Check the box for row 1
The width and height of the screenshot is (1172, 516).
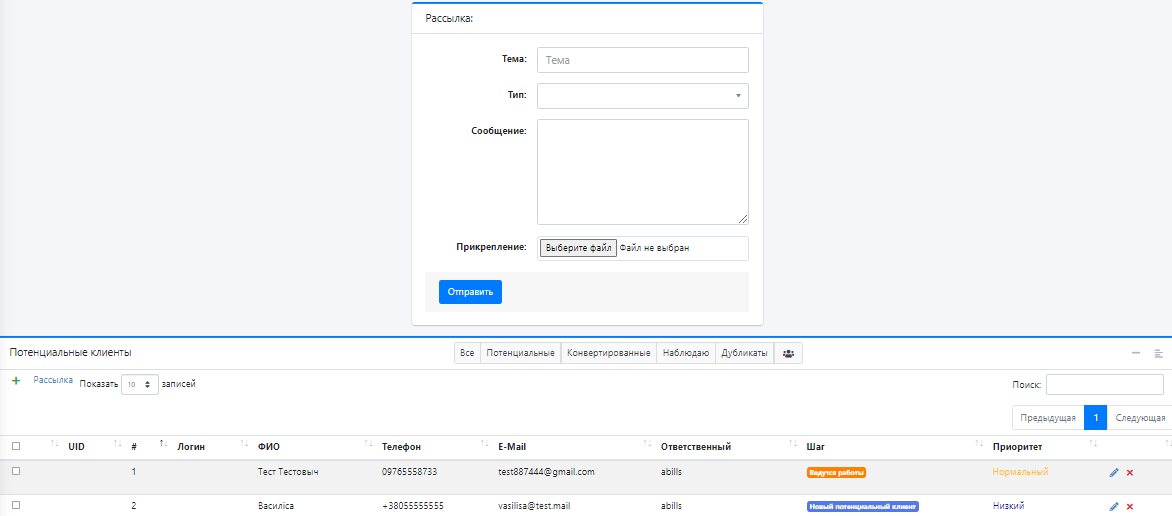16,471
